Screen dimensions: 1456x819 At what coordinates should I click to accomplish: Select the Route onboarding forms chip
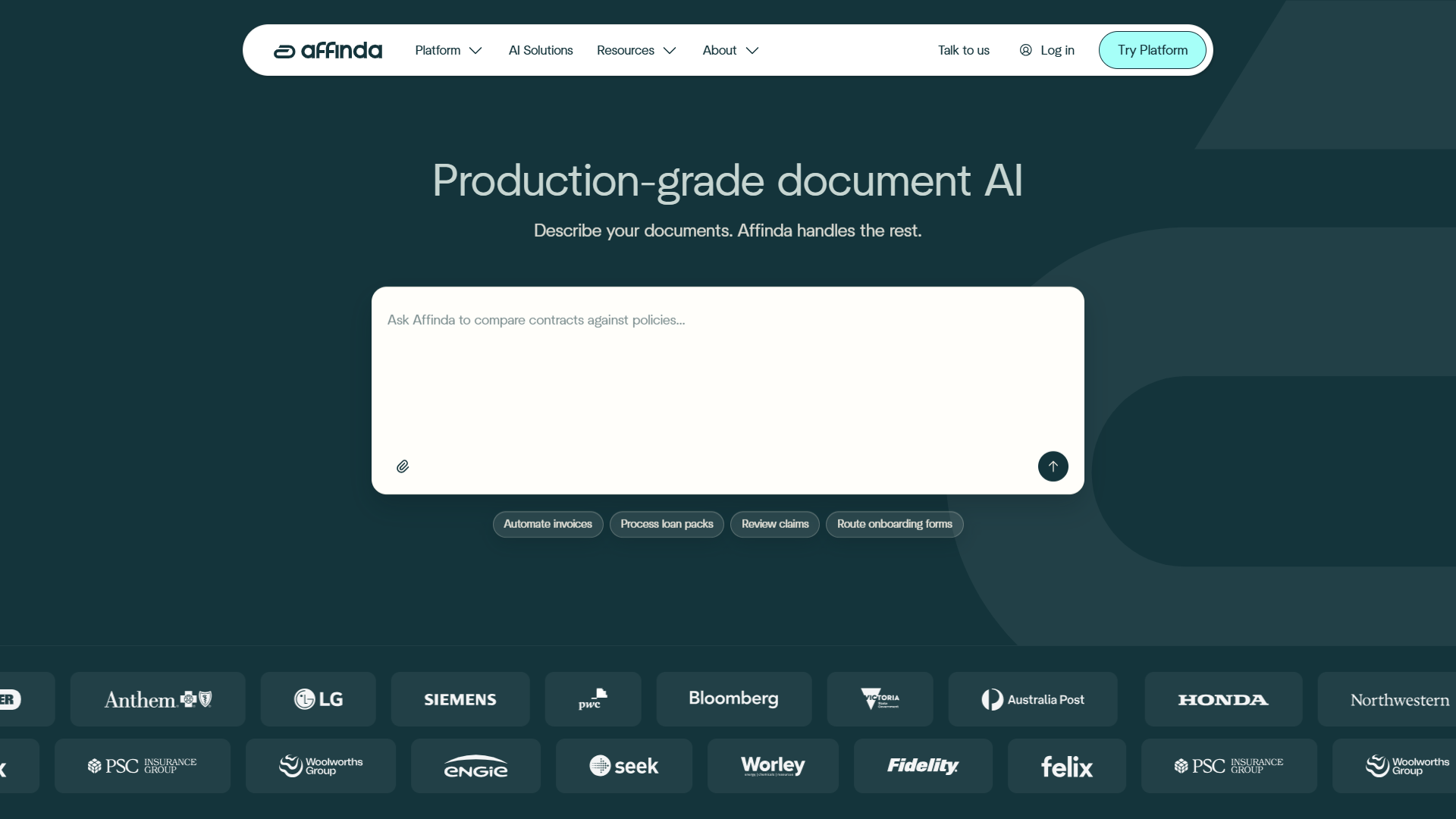(x=895, y=524)
